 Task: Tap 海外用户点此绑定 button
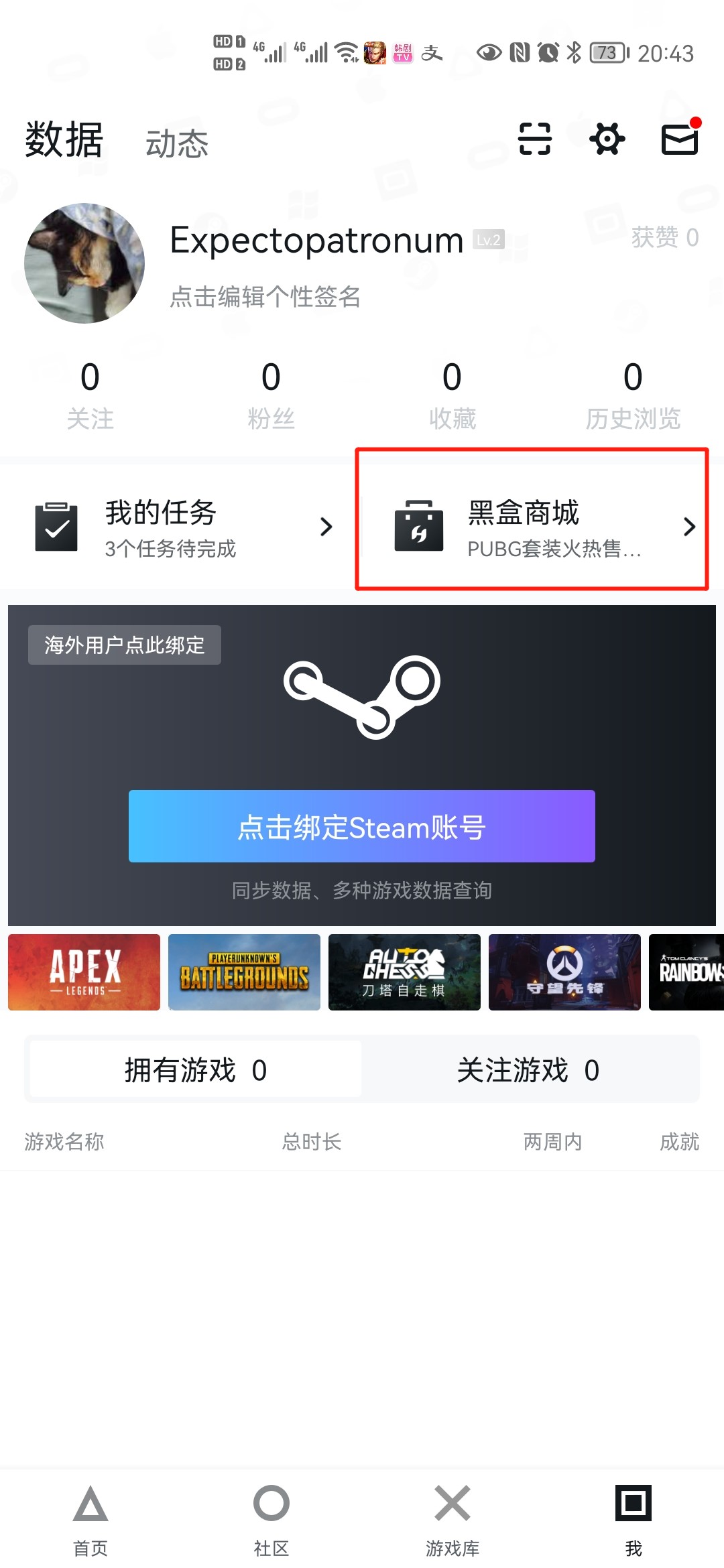click(x=125, y=645)
